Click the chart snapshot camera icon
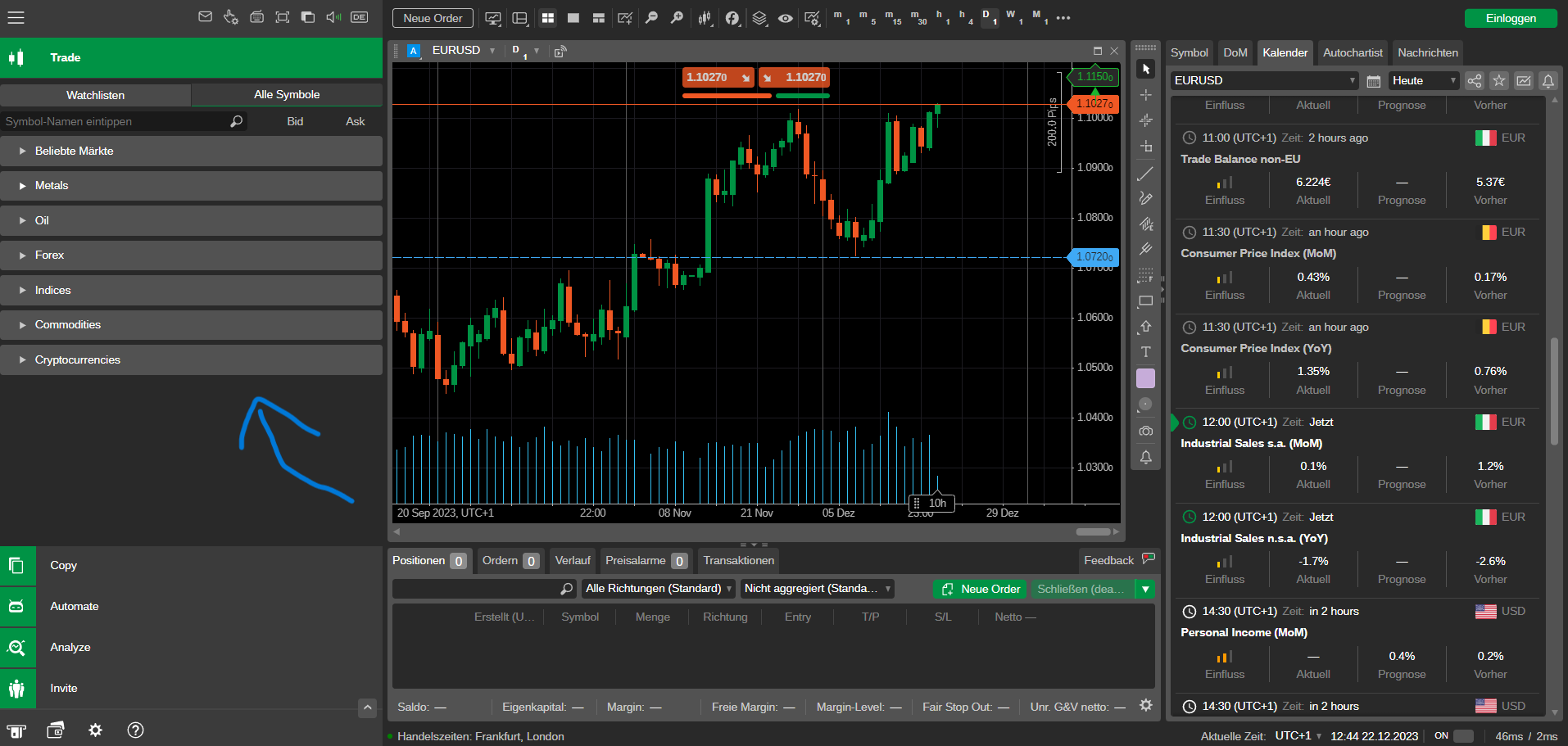Screen dimensions: 1568x746 click(x=1146, y=431)
